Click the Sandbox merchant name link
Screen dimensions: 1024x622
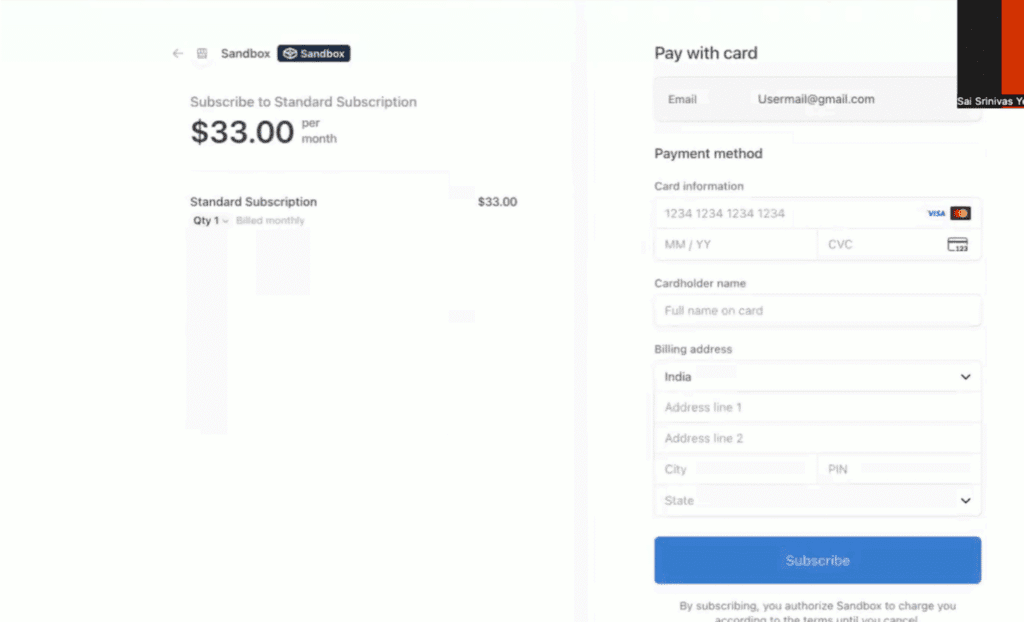click(x=245, y=54)
